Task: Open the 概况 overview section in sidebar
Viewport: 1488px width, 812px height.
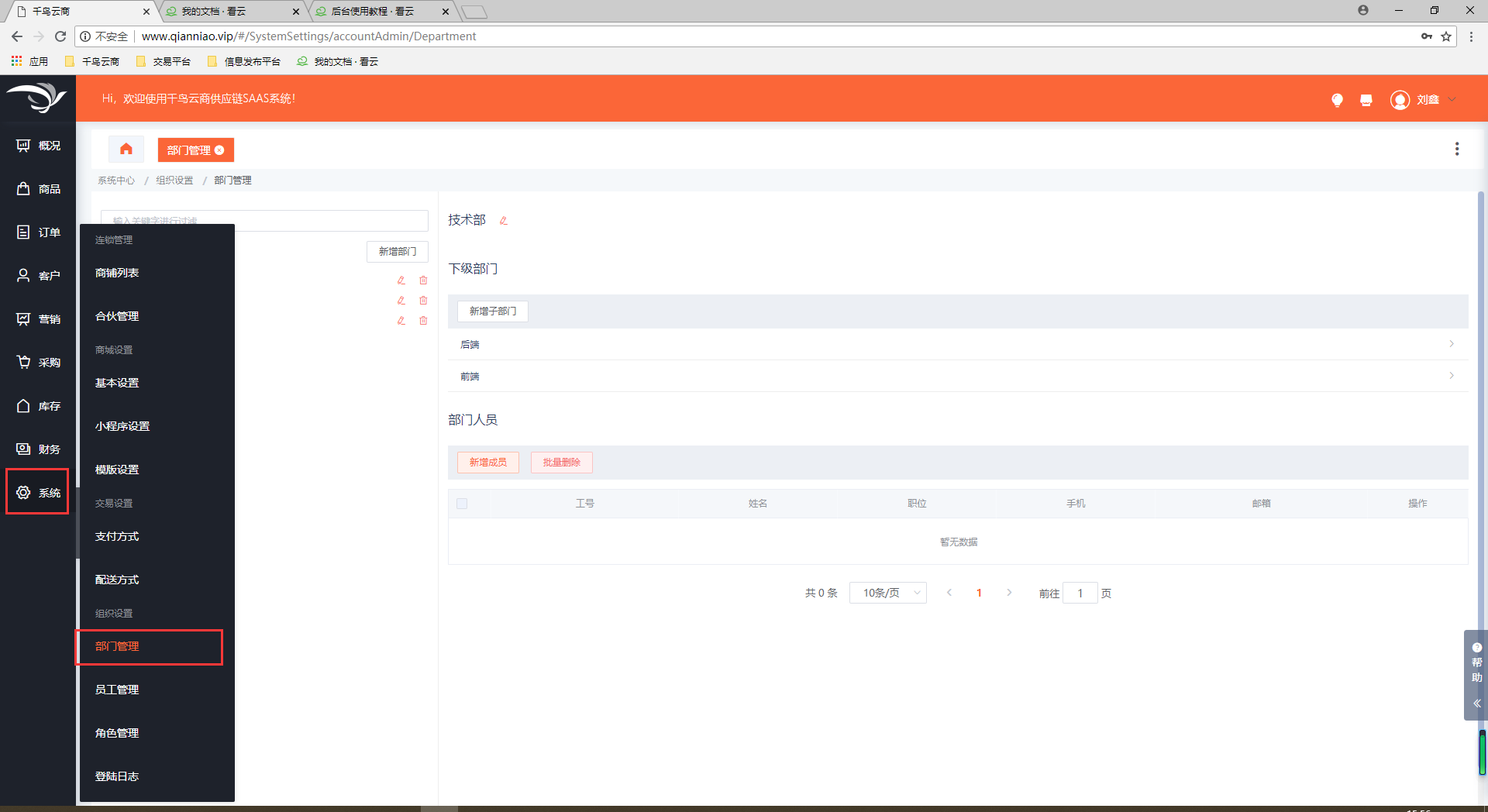Action: [x=38, y=146]
